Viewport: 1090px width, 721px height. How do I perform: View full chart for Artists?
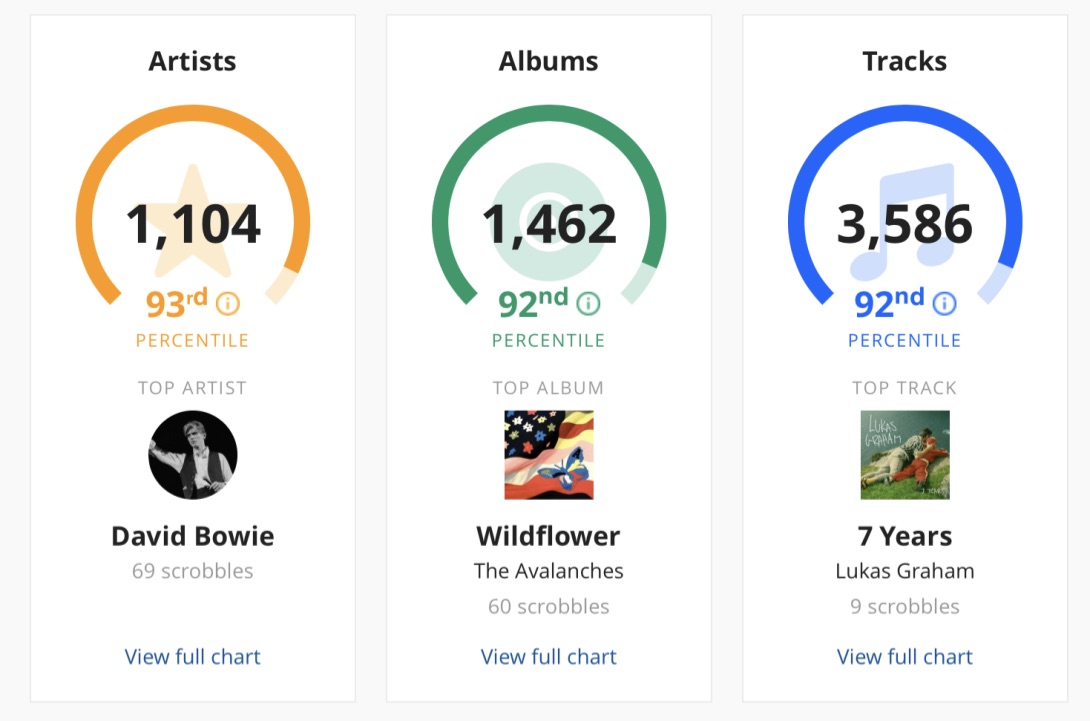point(193,657)
